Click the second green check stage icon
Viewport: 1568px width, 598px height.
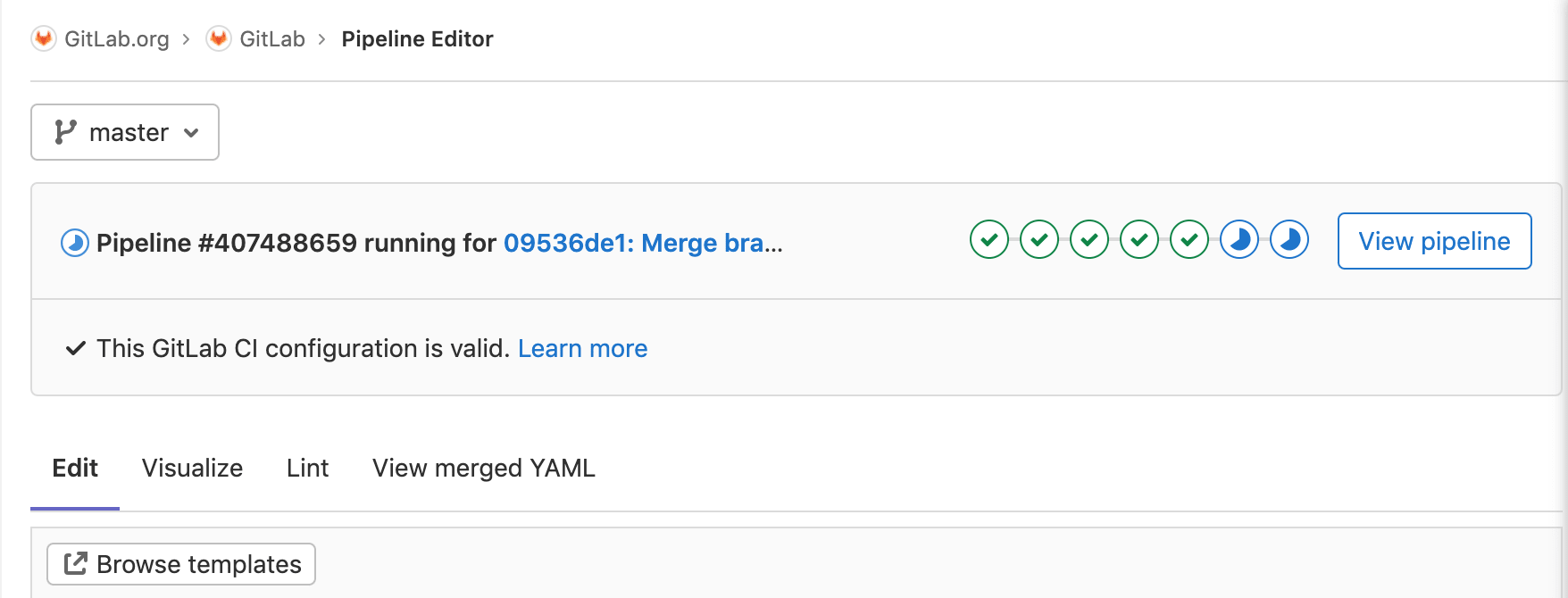click(1038, 239)
